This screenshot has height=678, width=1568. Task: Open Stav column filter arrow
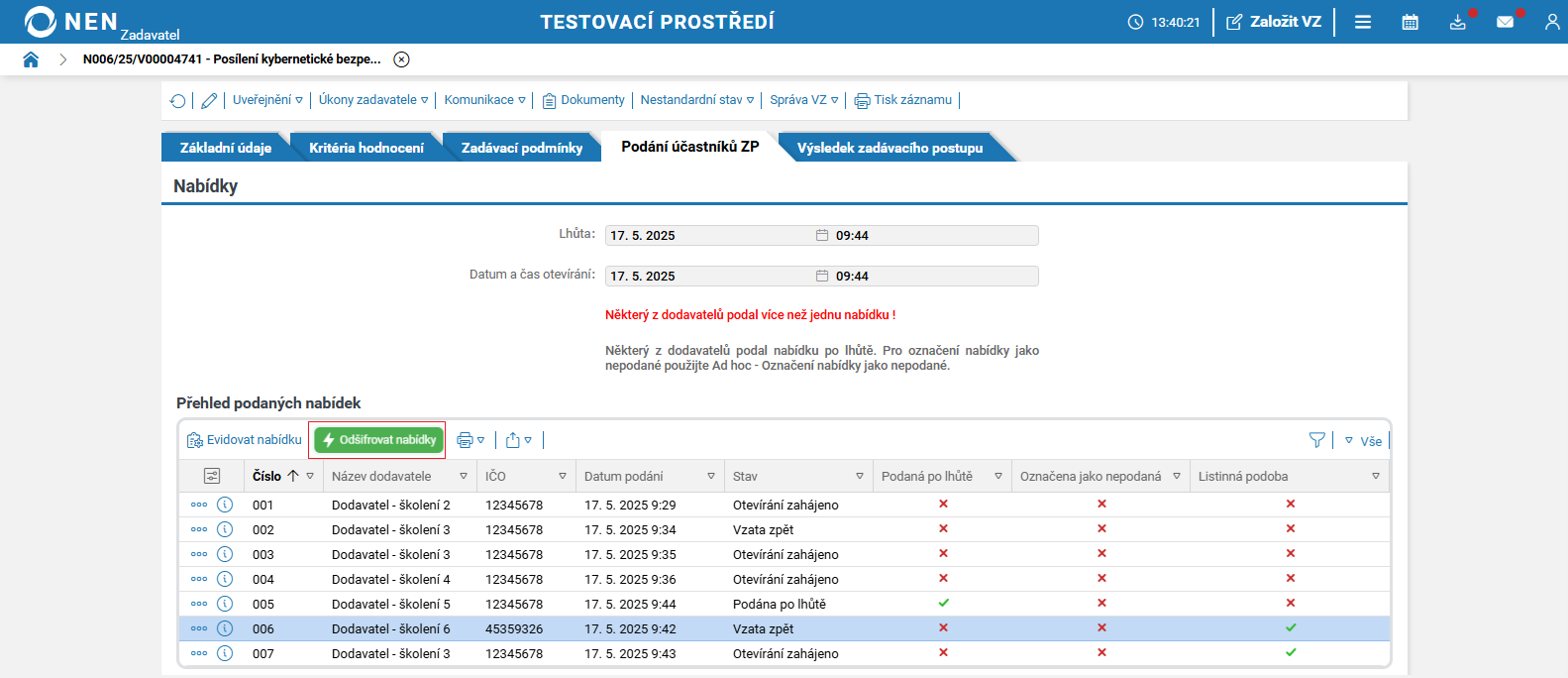(860, 477)
